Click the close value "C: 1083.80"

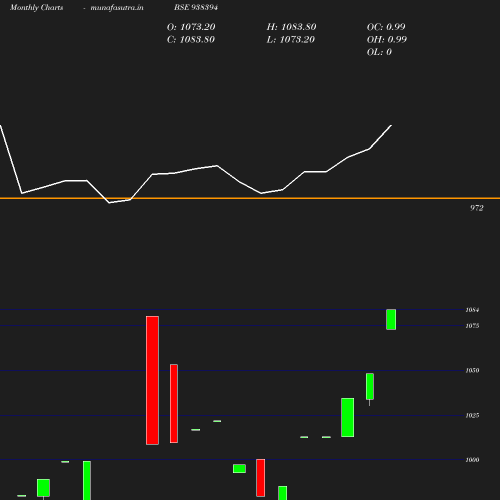point(191,40)
